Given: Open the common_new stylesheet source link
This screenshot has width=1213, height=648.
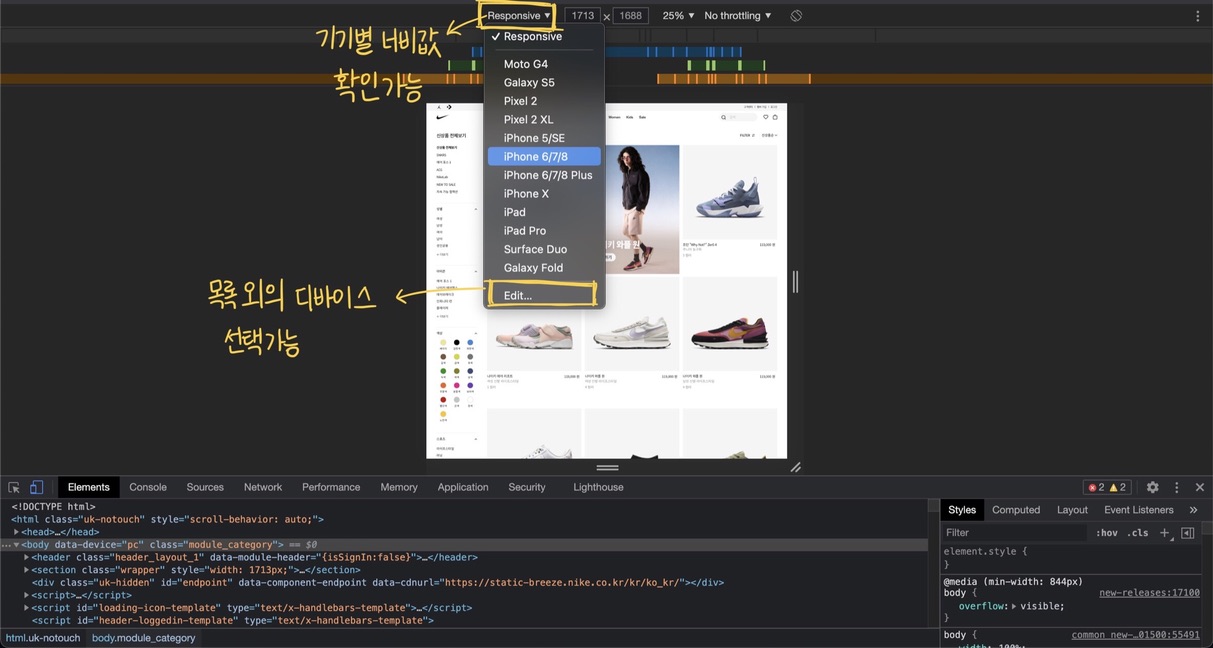Looking at the screenshot, I should pos(1135,635).
